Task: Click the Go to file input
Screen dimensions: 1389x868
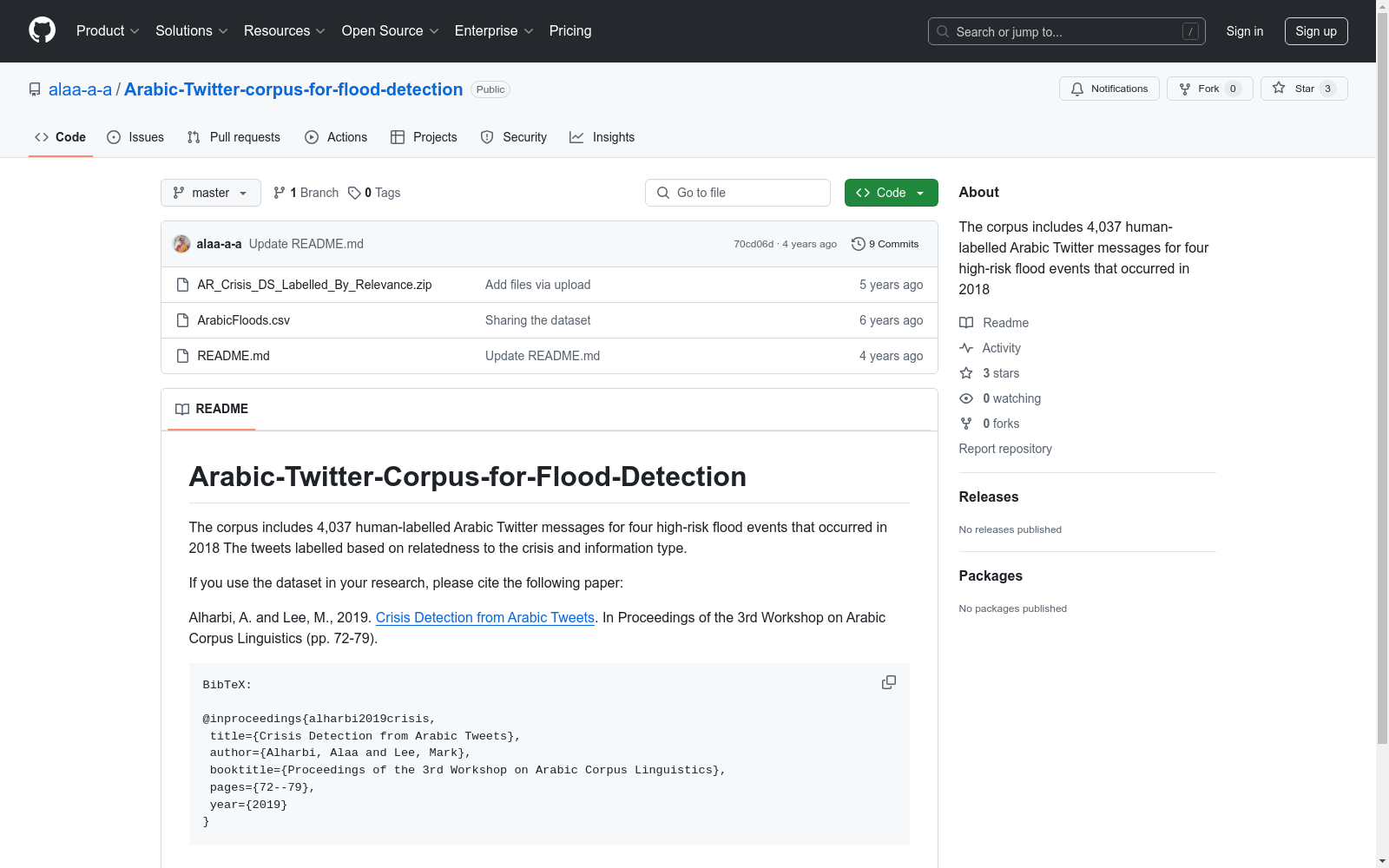Action: 738,193
